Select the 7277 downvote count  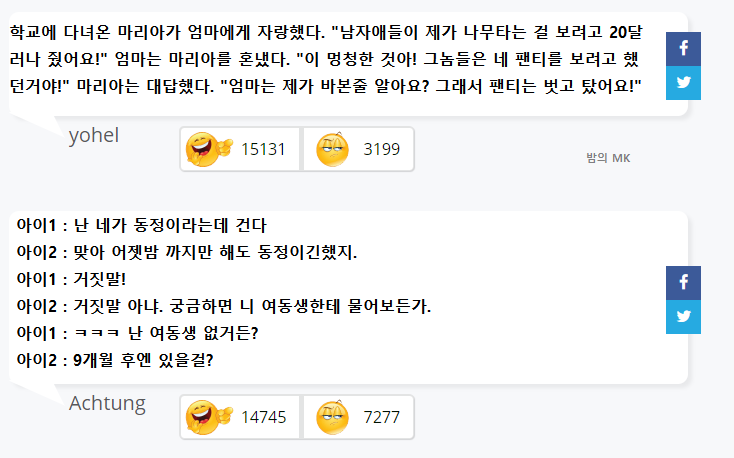click(382, 417)
